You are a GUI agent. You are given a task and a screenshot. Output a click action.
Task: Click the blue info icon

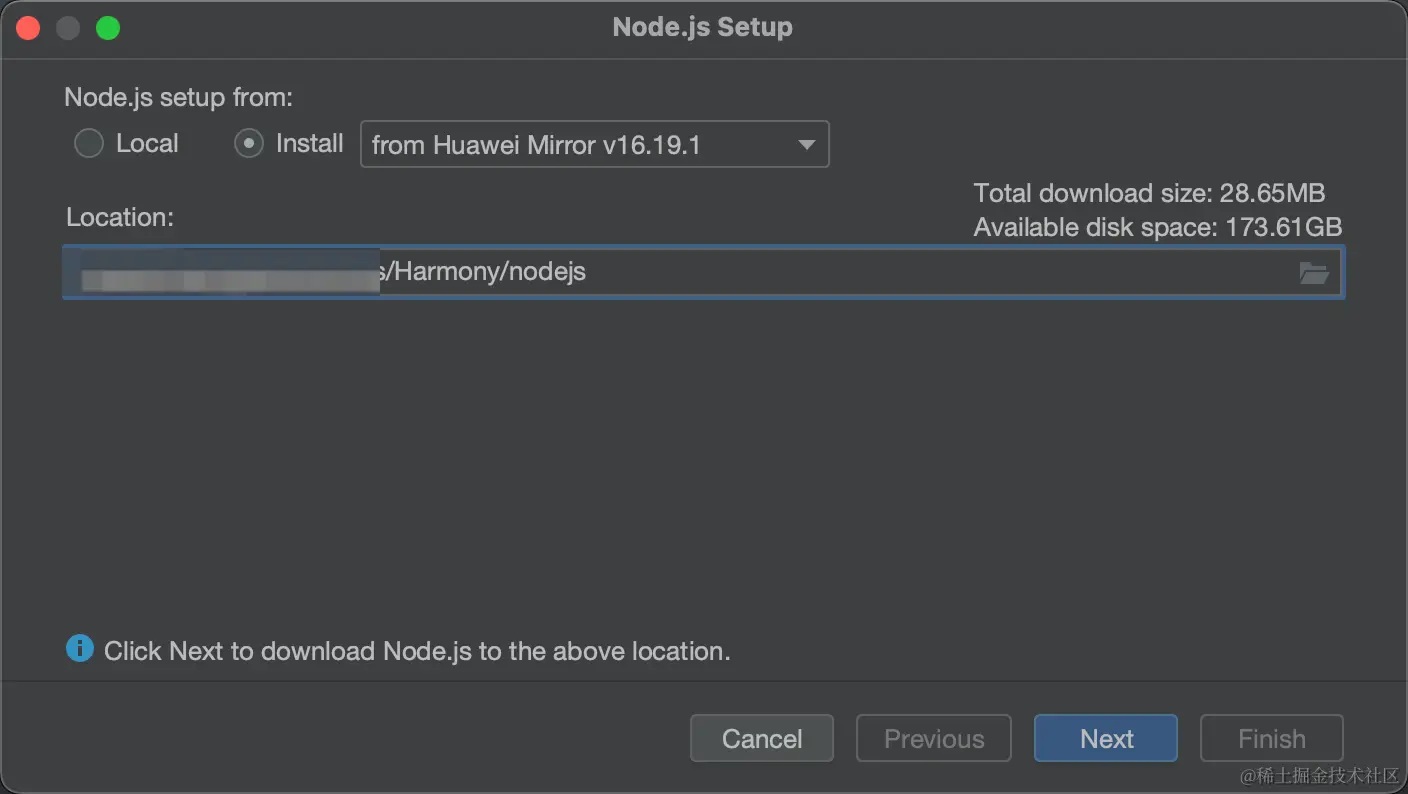(80, 650)
